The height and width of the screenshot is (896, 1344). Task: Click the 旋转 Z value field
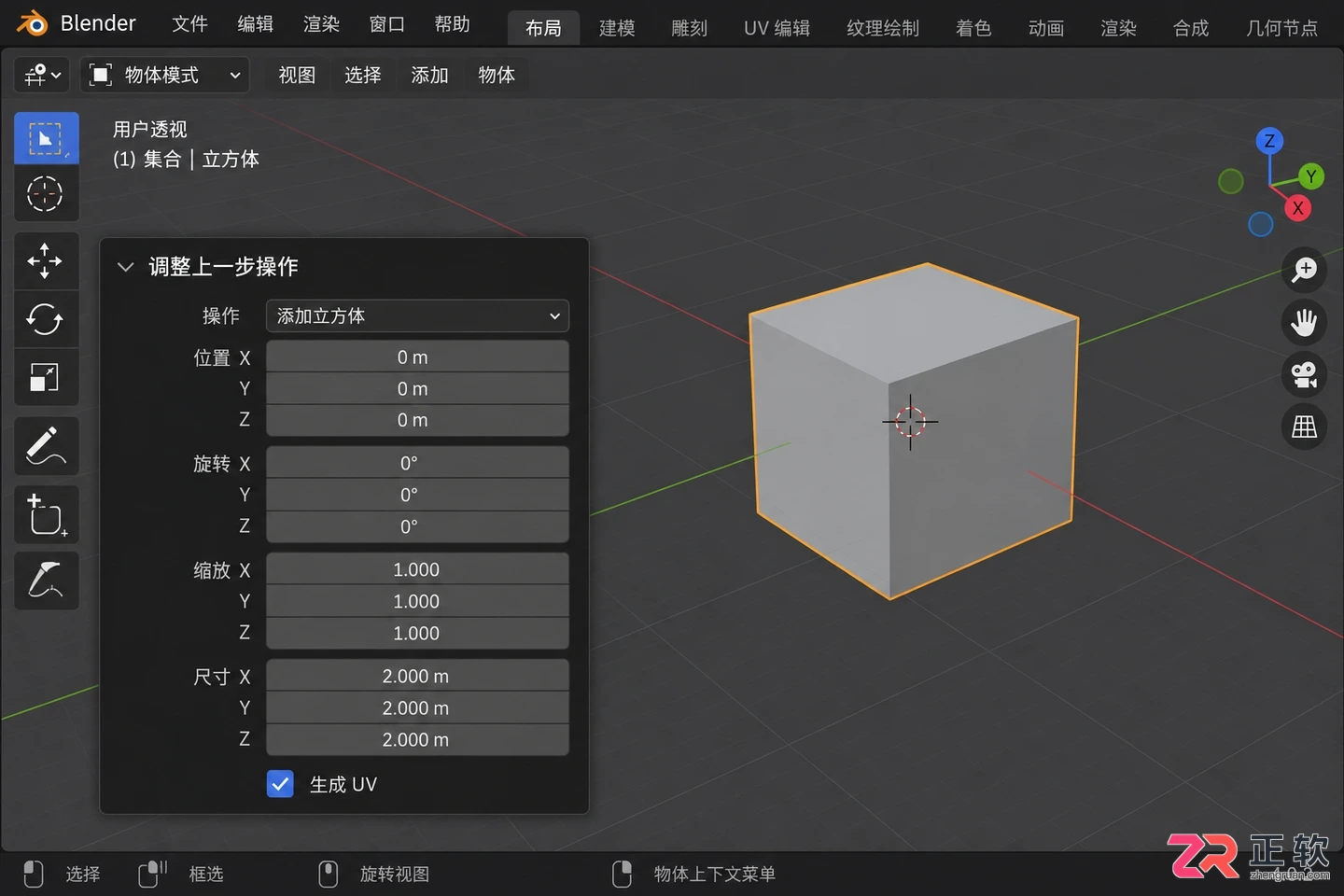[417, 526]
